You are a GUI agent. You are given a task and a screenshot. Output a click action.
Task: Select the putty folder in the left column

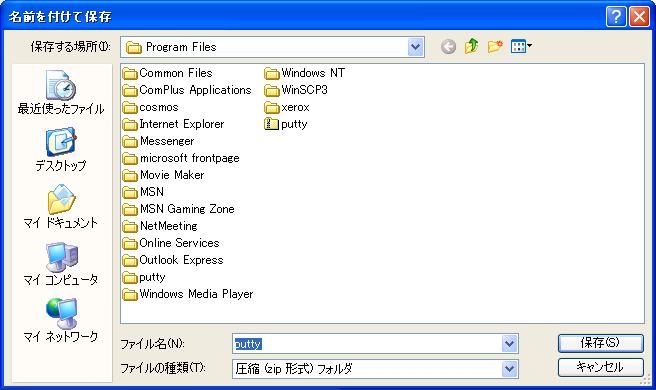point(144,277)
